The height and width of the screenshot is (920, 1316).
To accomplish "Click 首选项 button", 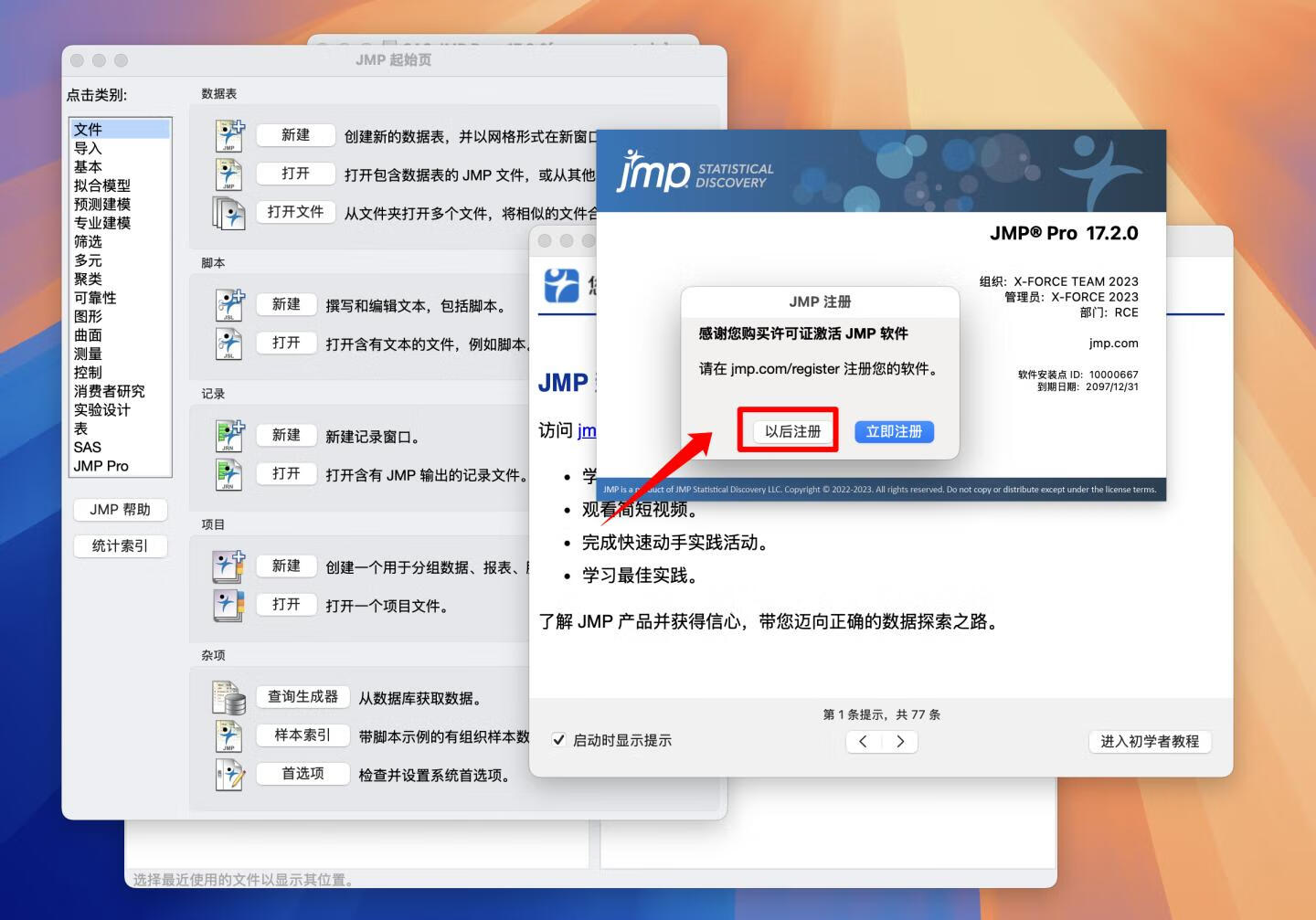I will (302, 774).
